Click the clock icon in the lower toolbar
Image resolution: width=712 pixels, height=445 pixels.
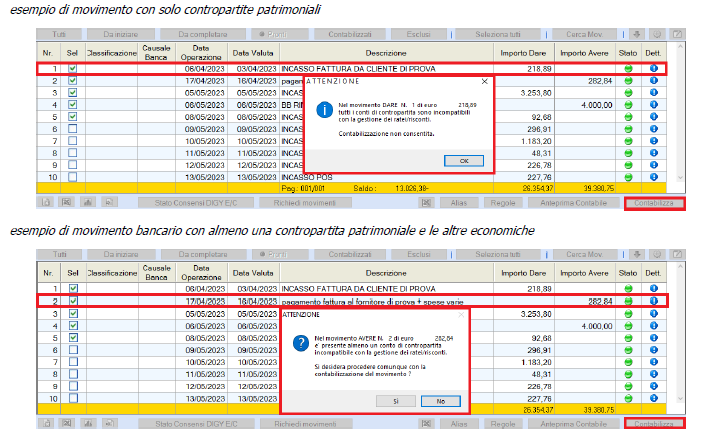click(x=657, y=254)
